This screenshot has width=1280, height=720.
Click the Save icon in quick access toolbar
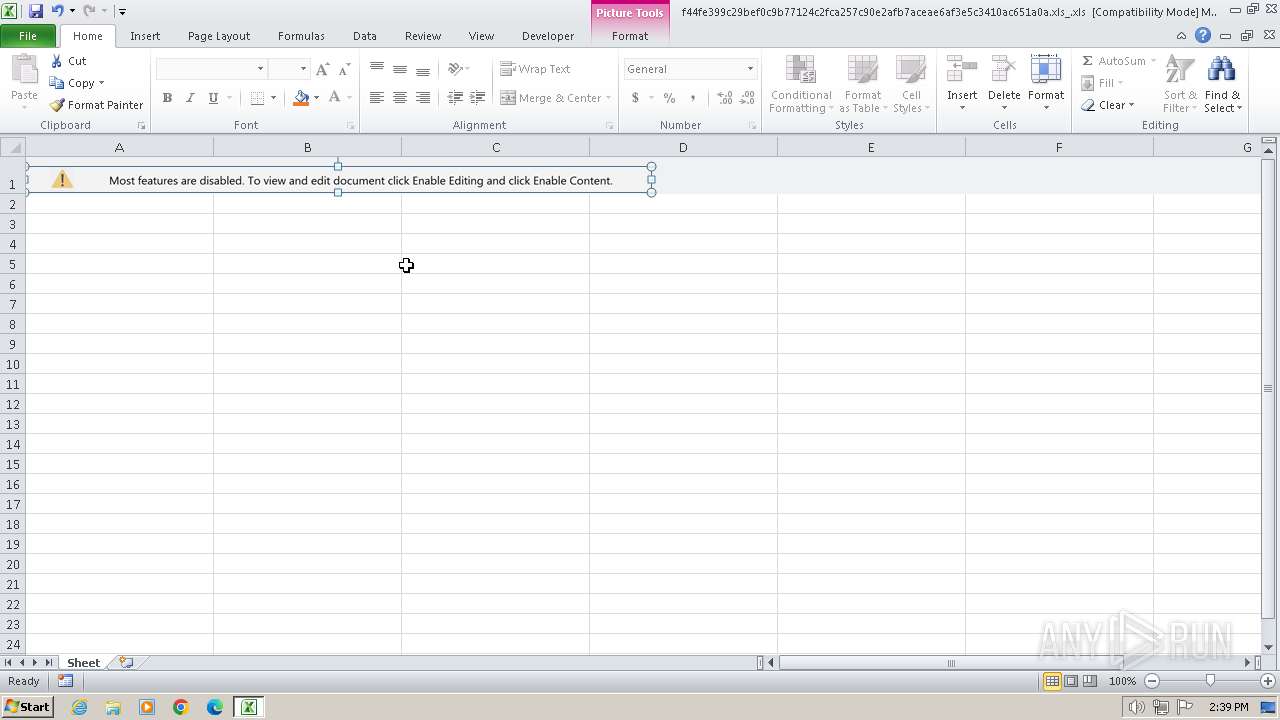pos(36,11)
